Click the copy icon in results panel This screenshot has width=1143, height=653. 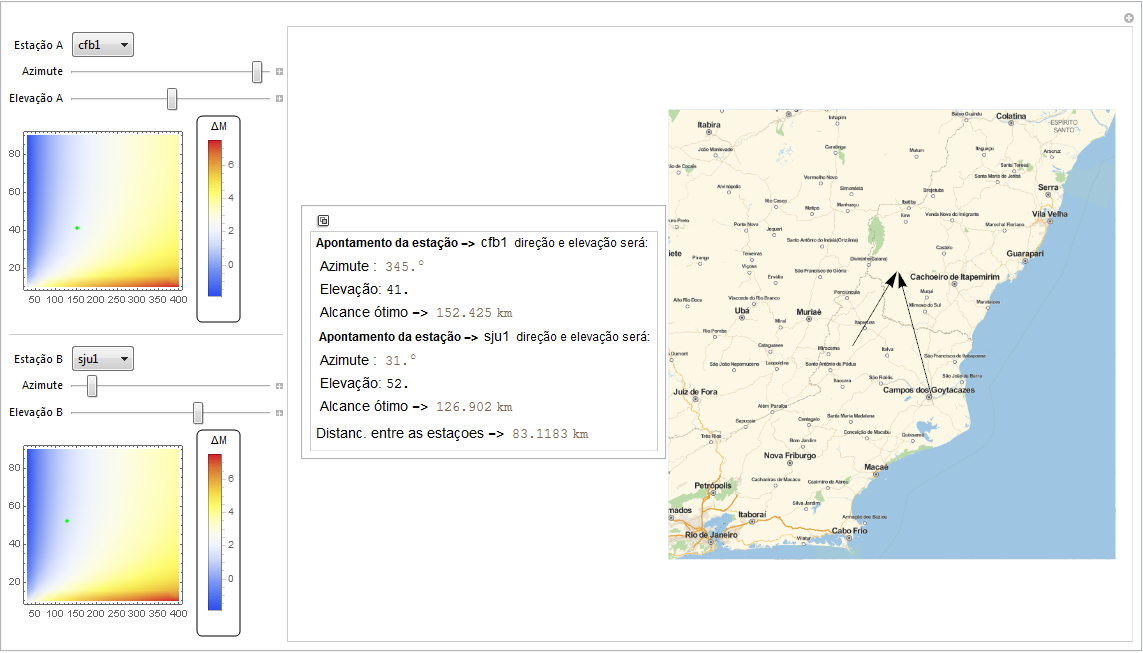pos(323,220)
